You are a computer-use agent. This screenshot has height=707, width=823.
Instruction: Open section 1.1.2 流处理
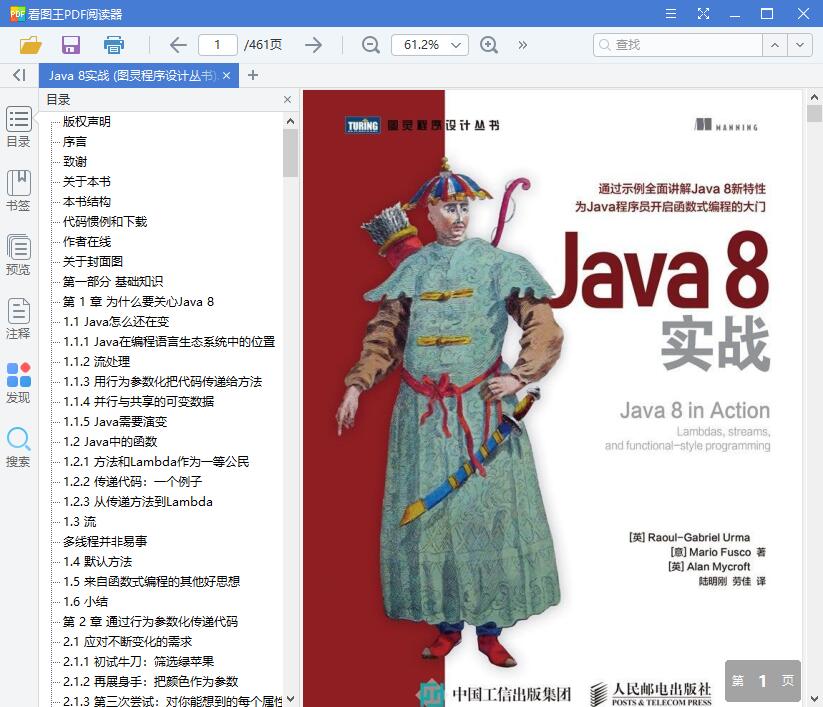click(x=97, y=362)
